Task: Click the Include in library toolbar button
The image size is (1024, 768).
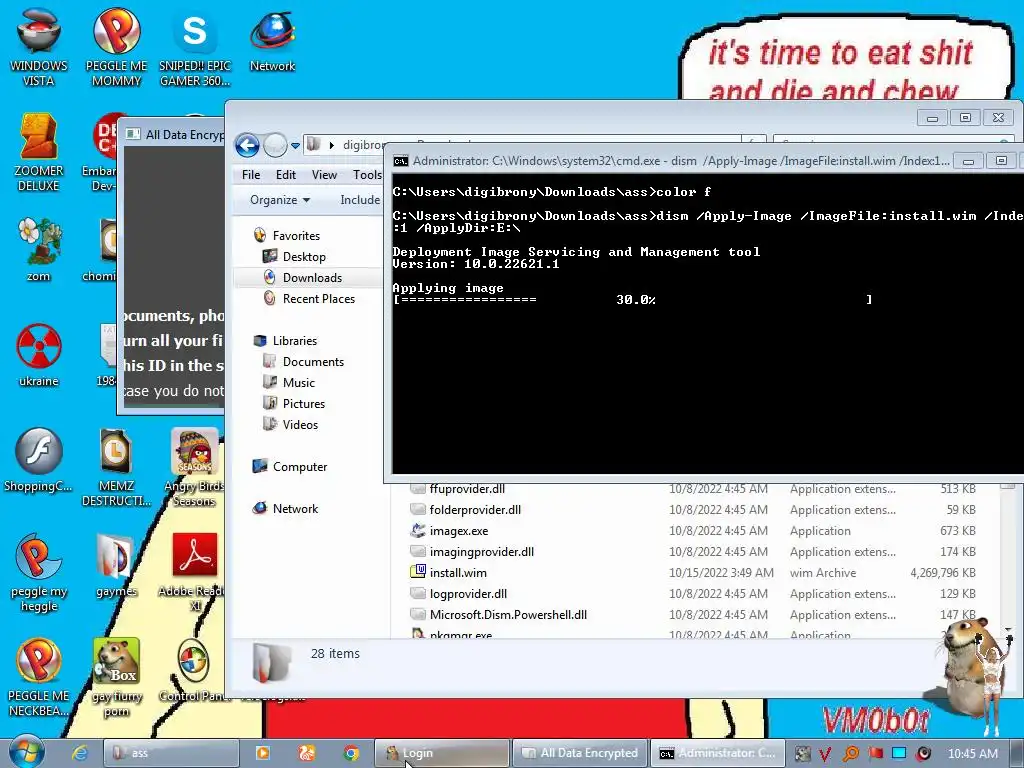Action: coord(360,200)
